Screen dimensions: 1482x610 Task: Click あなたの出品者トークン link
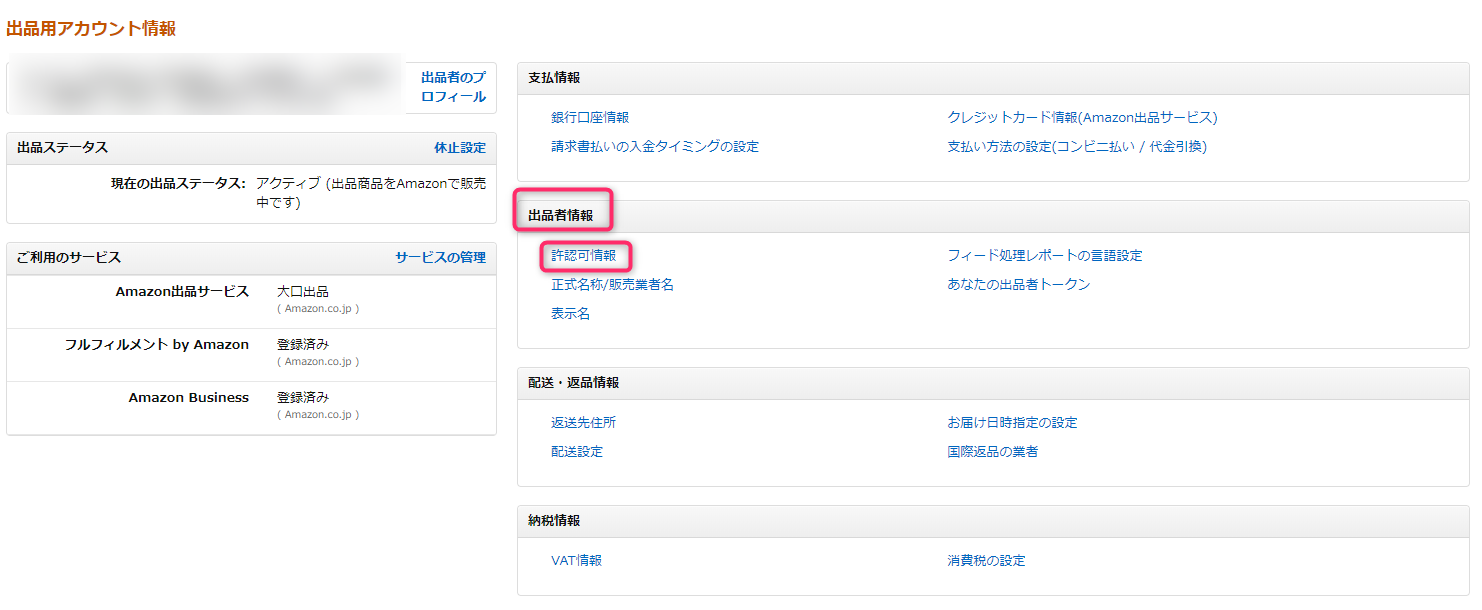click(x=1019, y=285)
